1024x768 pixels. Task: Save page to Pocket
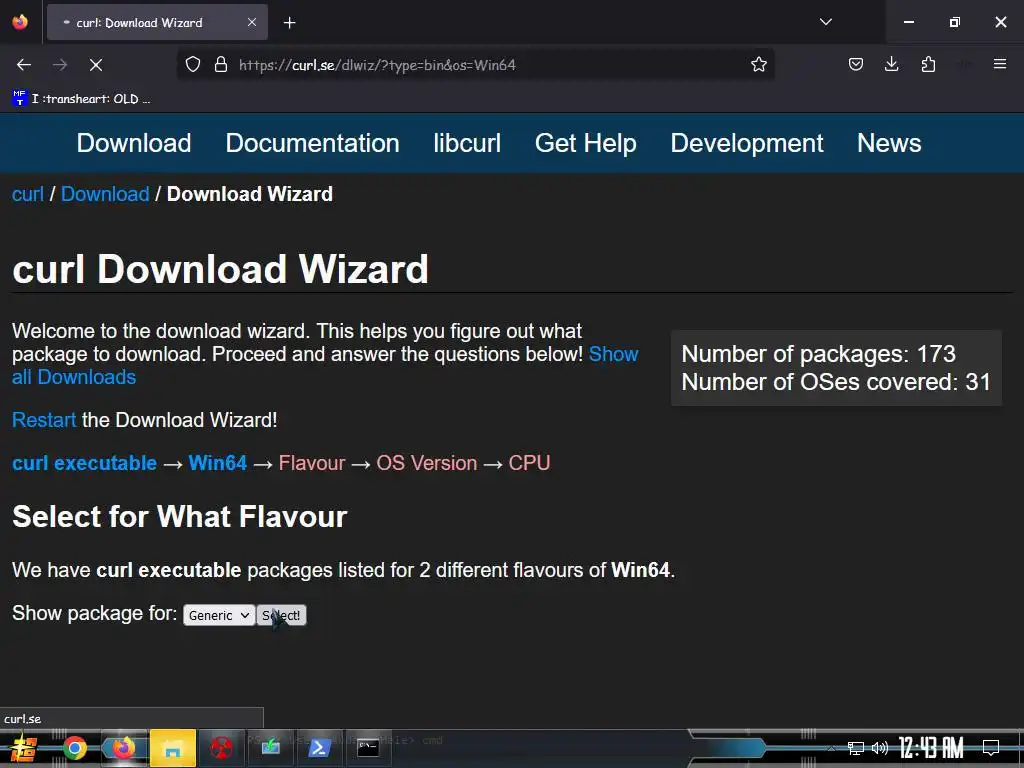point(856,65)
